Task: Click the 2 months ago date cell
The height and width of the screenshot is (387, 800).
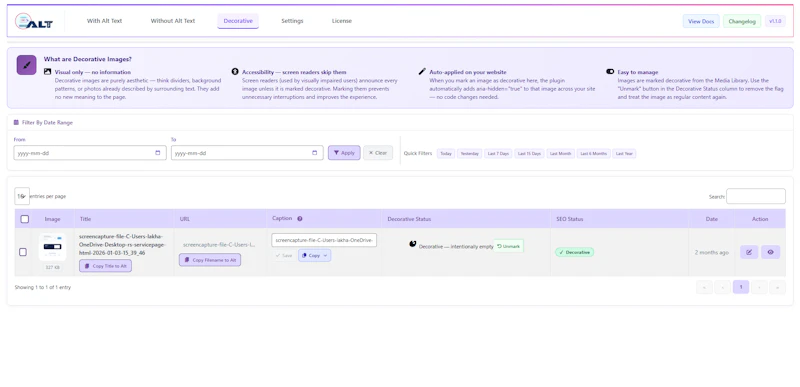Action: pos(712,252)
